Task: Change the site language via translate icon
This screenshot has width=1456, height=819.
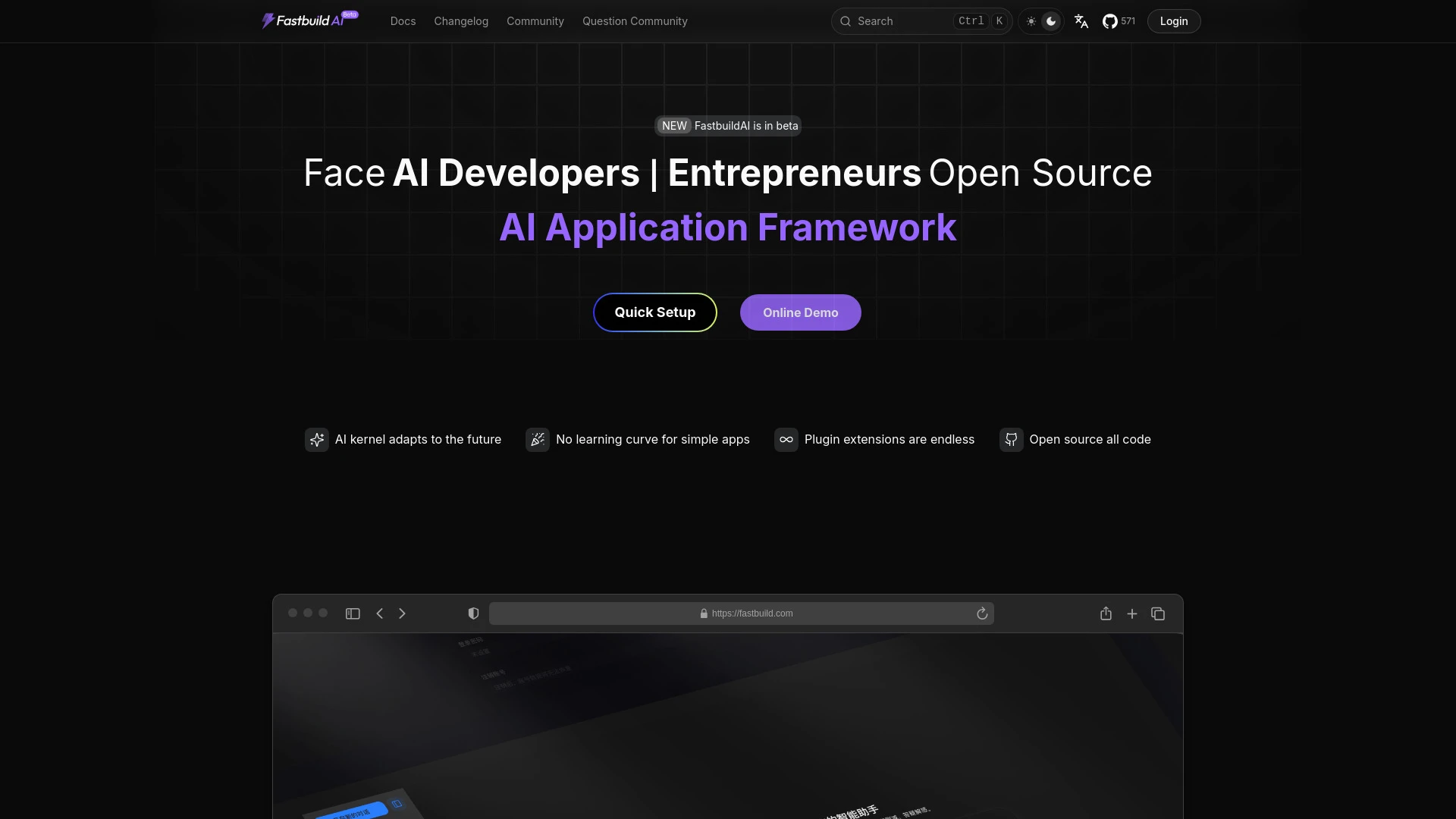Action: click(1081, 21)
